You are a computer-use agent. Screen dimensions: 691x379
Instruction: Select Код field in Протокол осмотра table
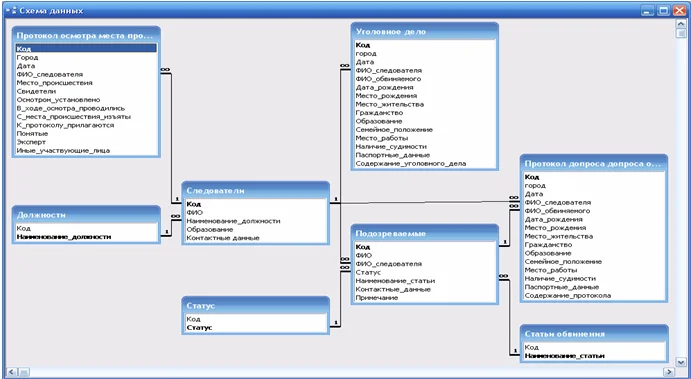pyautogui.click(x=86, y=49)
